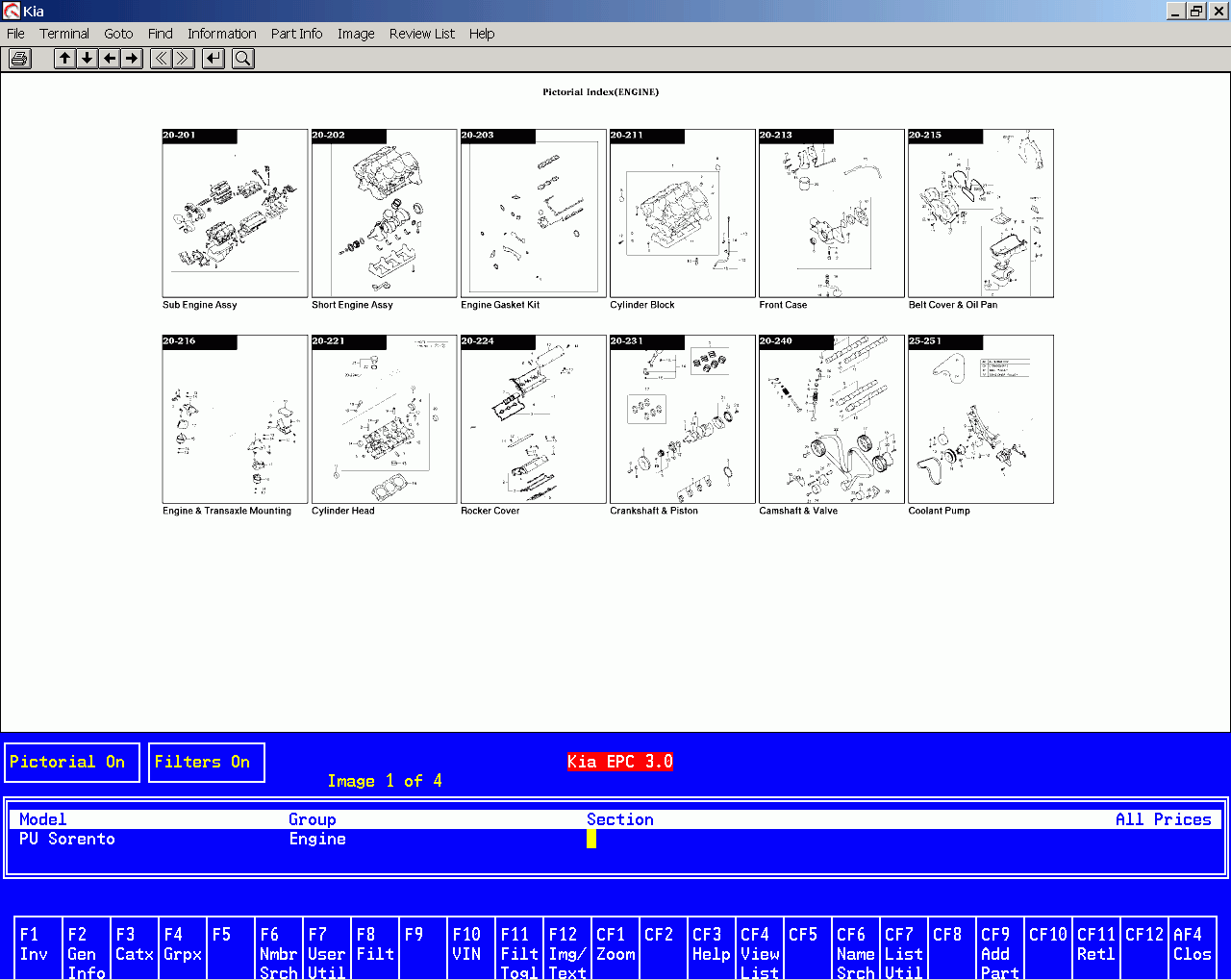Select the 20-224 Rocker Cover thumbnail
Screen dimensions: 1231x980
[x=533, y=419]
